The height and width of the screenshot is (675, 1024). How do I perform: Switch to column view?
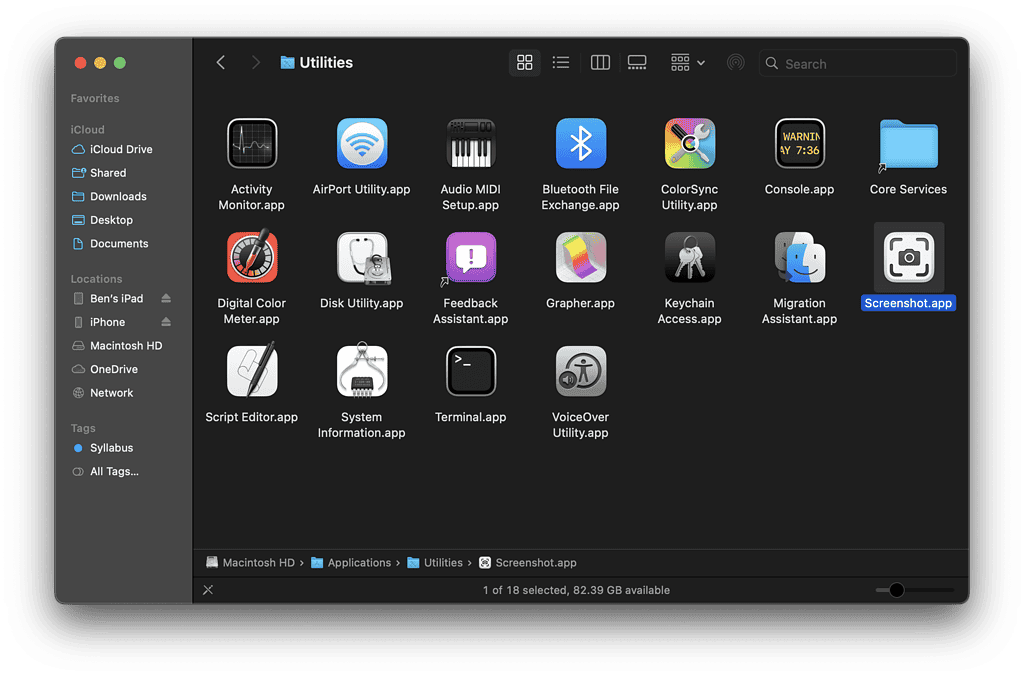(x=600, y=63)
